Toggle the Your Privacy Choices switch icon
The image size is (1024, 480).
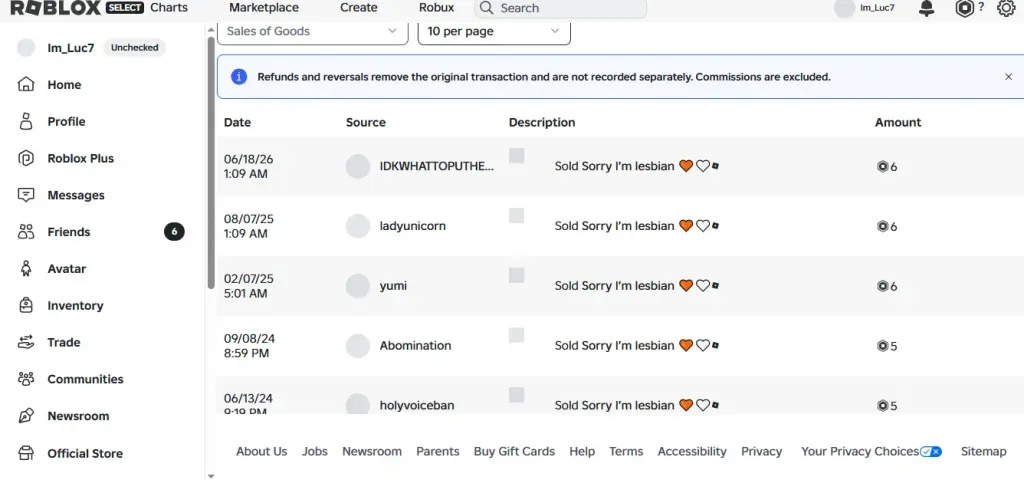pos(931,451)
